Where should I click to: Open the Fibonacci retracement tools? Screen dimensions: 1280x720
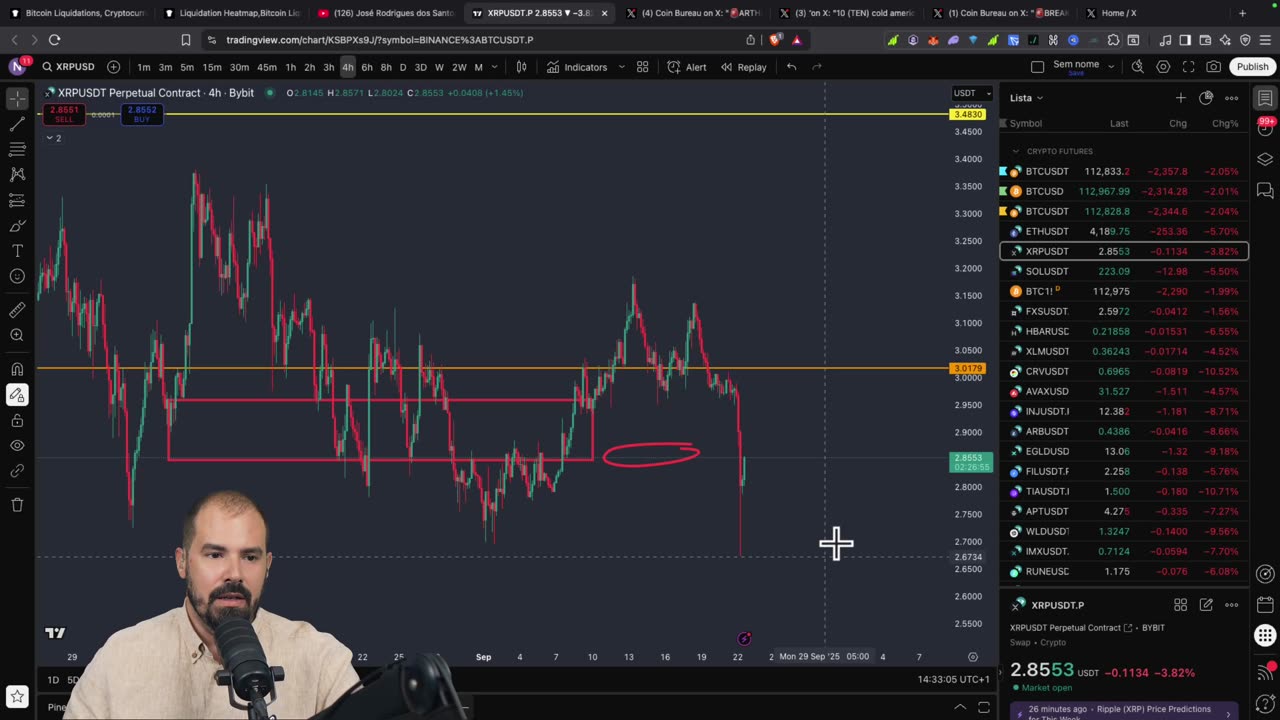(x=17, y=149)
